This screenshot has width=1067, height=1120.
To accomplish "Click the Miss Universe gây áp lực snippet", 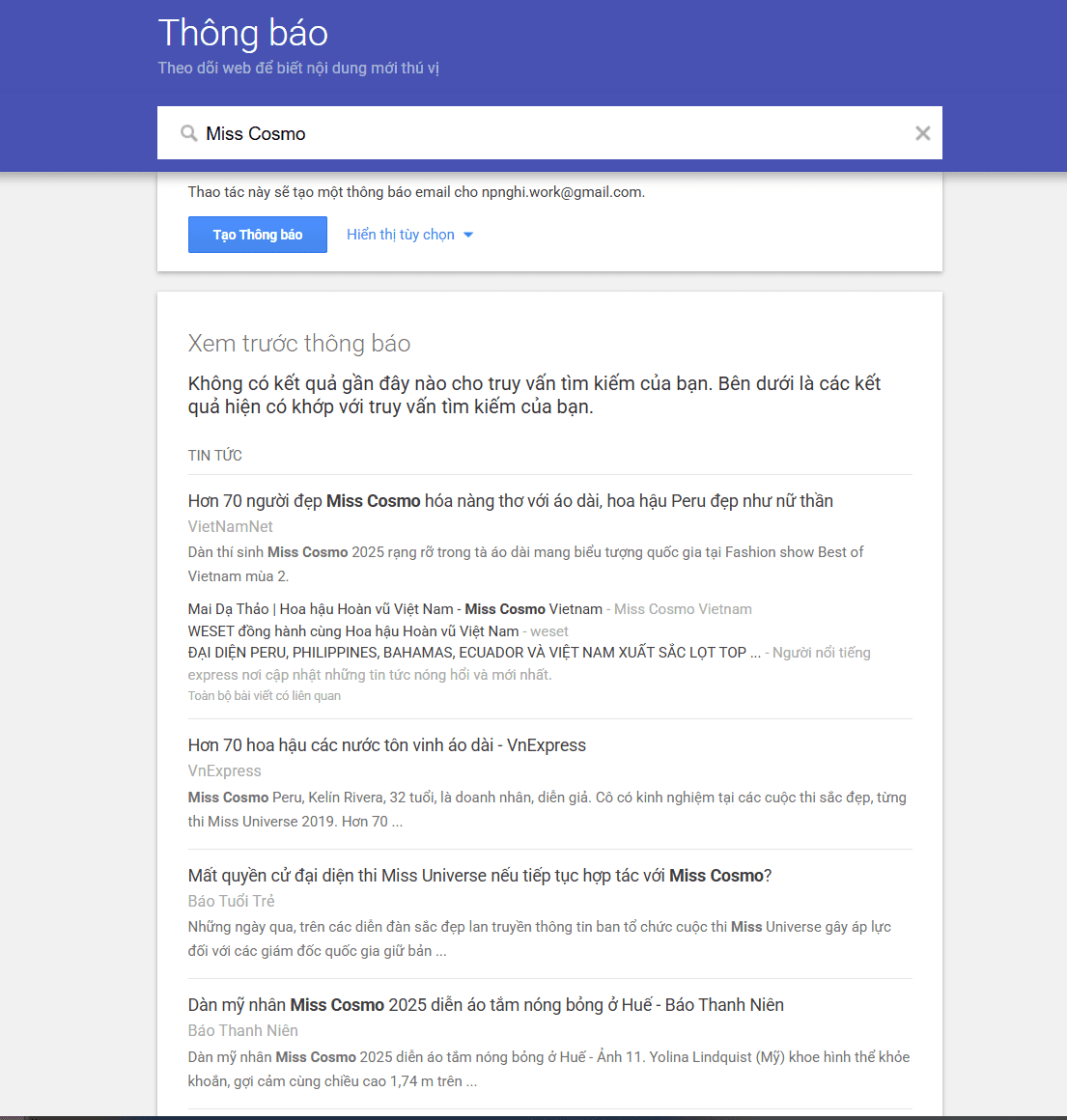I will click(x=539, y=938).
